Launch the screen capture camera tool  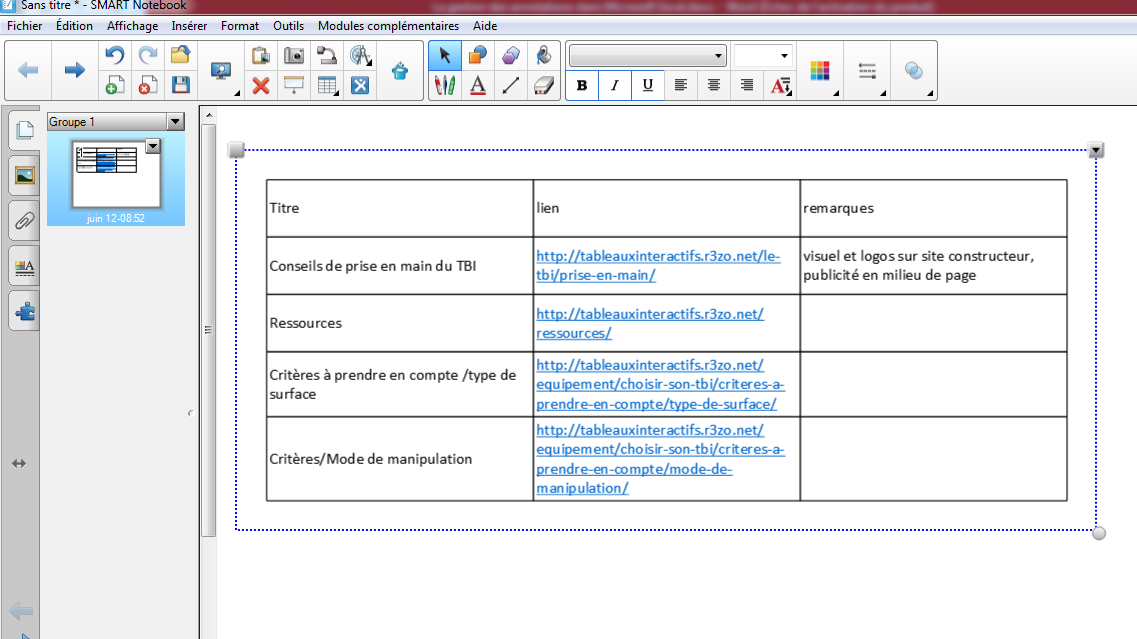pos(294,55)
